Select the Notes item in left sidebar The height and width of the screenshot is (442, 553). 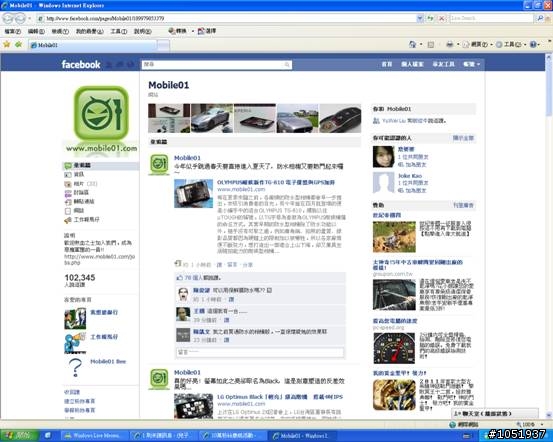[74, 211]
